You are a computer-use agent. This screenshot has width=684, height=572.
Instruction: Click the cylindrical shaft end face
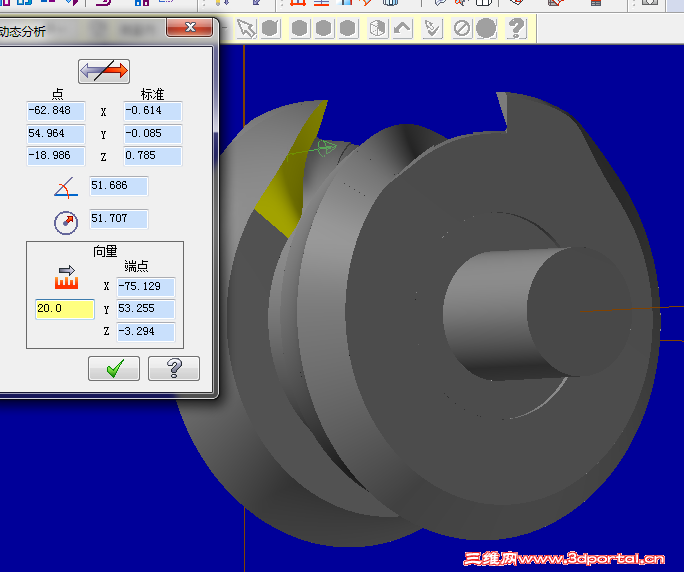[579, 311]
